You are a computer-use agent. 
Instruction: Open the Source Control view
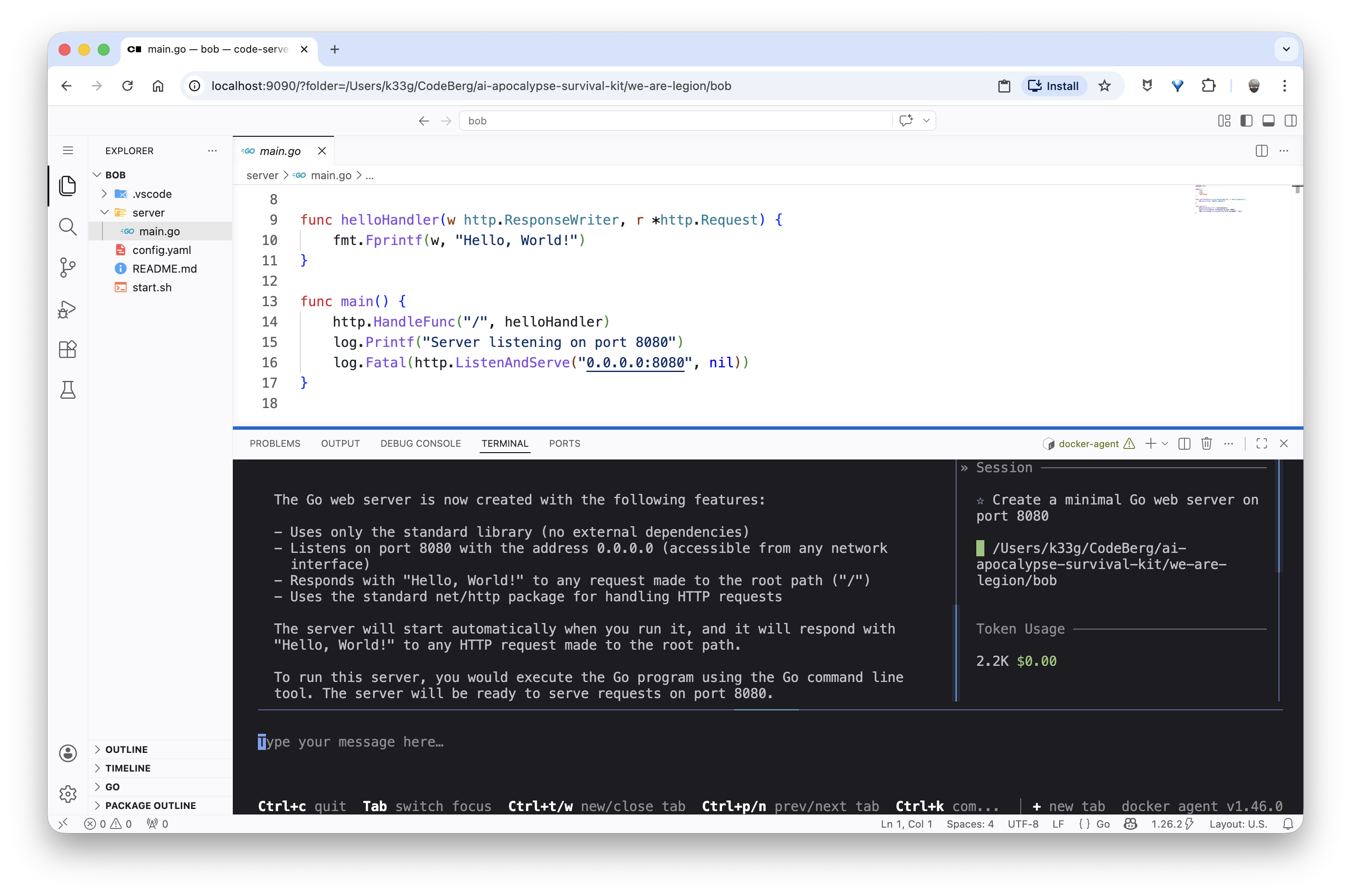[x=68, y=267]
